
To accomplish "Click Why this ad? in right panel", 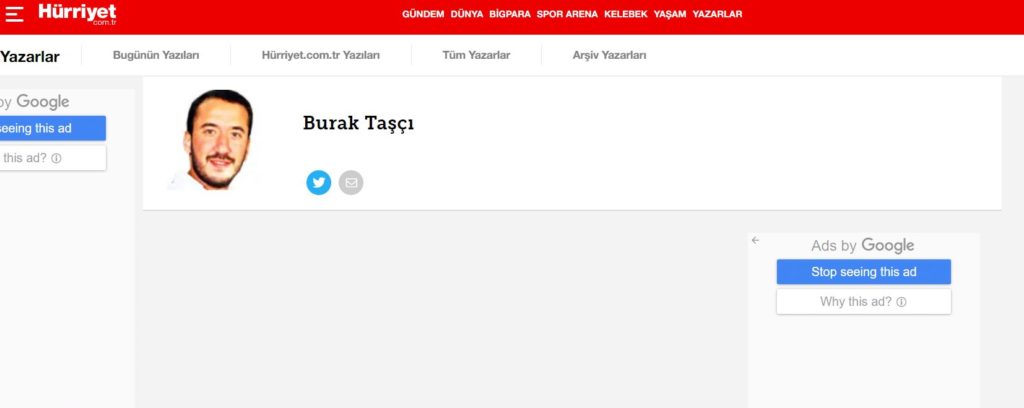I will tap(863, 302).
